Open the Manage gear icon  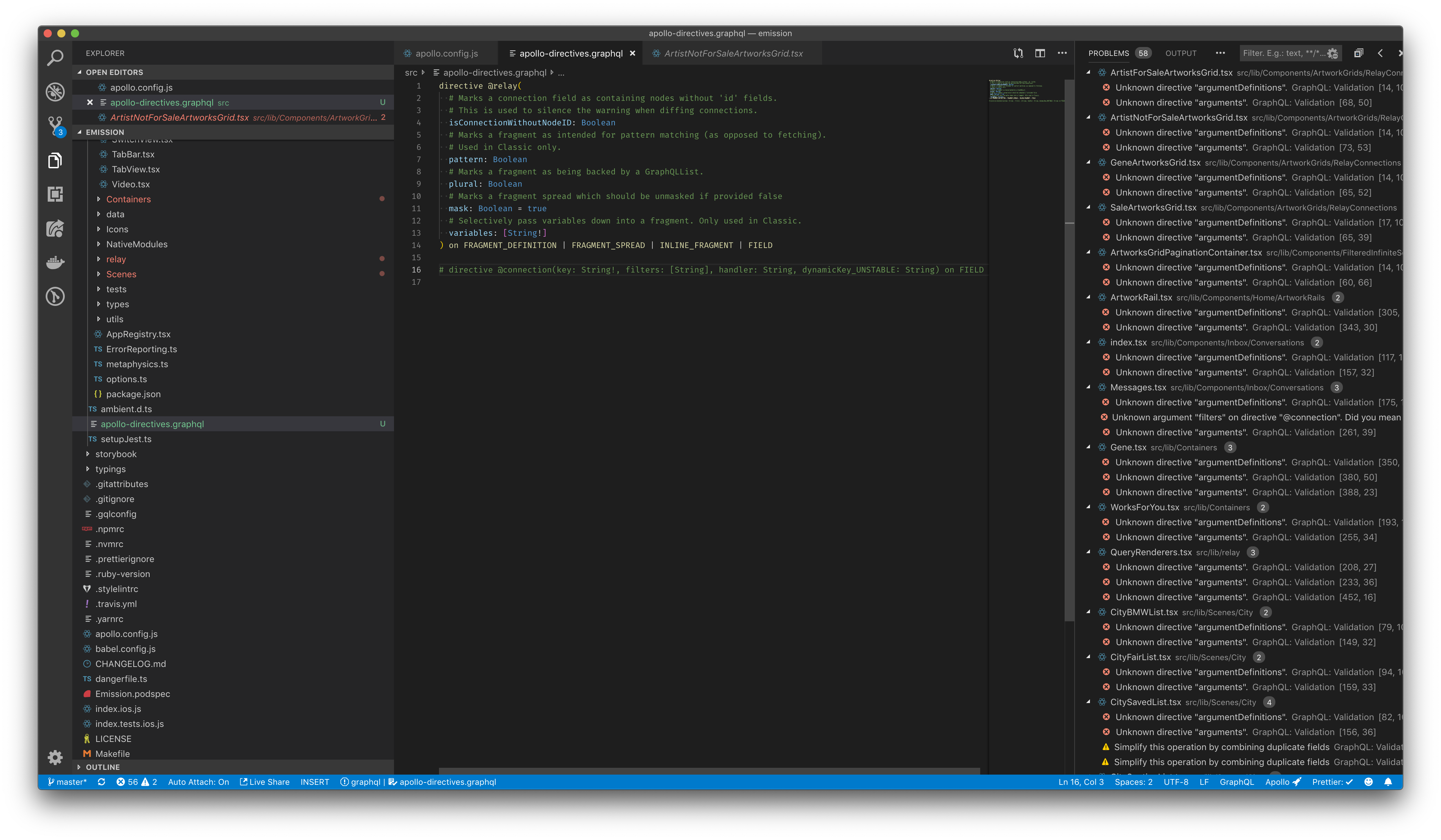click(55, 757)
